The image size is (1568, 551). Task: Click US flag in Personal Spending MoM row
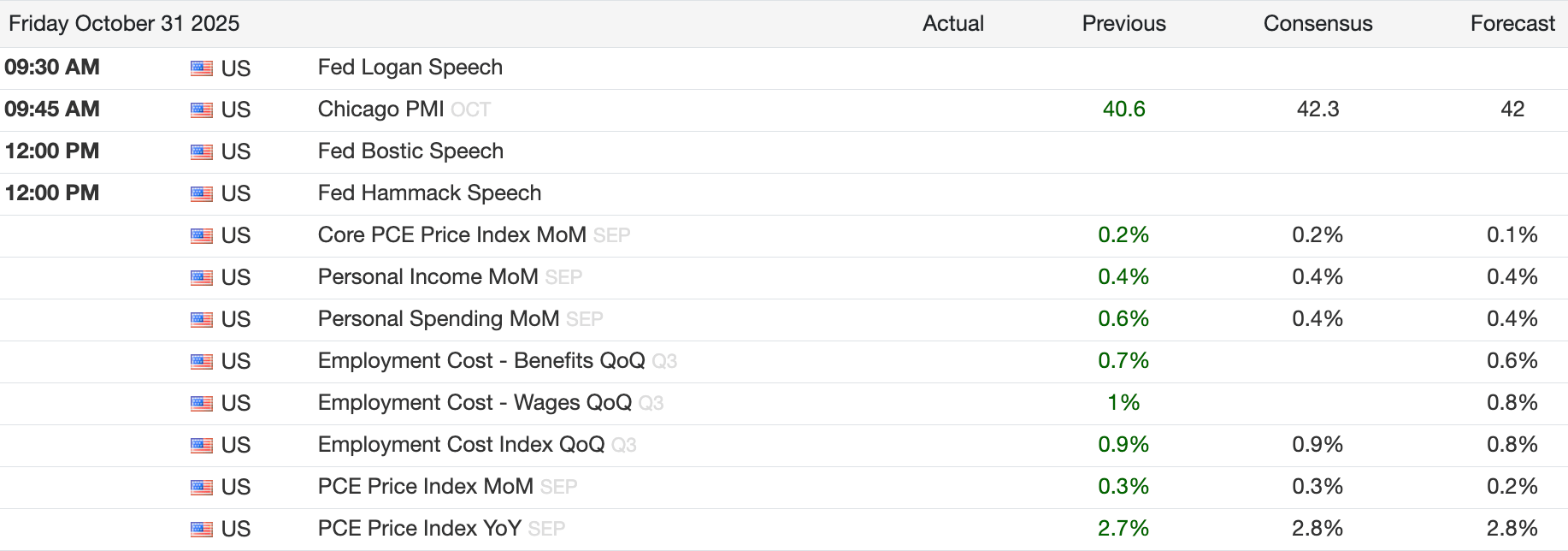[x=202, y=320]
